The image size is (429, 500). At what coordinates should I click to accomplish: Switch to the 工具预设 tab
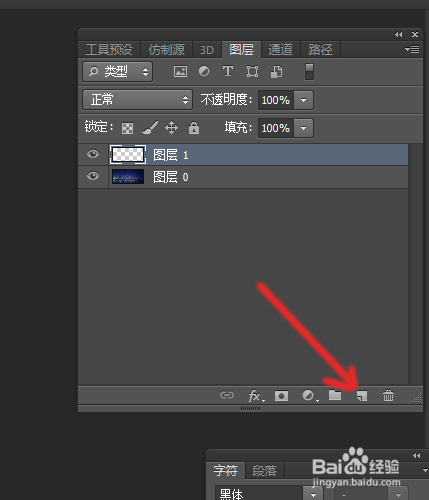tap(109, 50)
